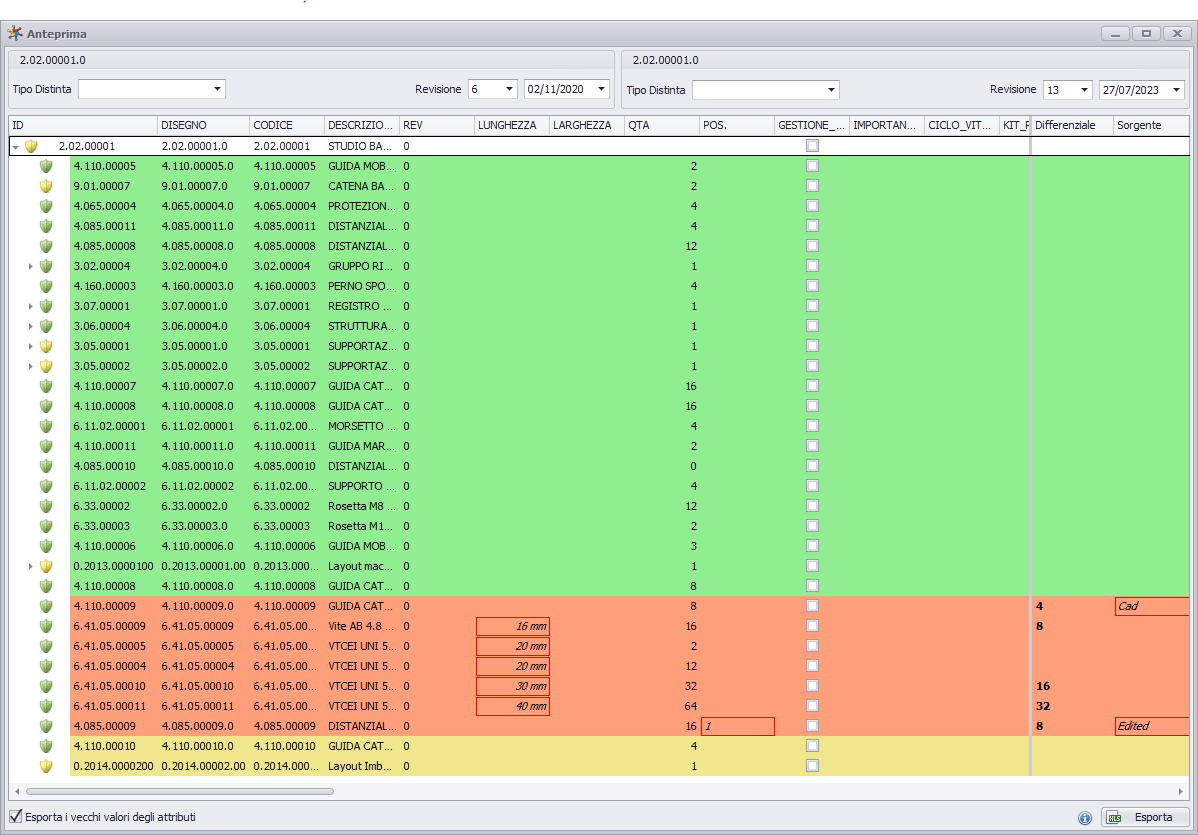
Task: Sort by the CODICE column header
Action: tap(287, 125)
